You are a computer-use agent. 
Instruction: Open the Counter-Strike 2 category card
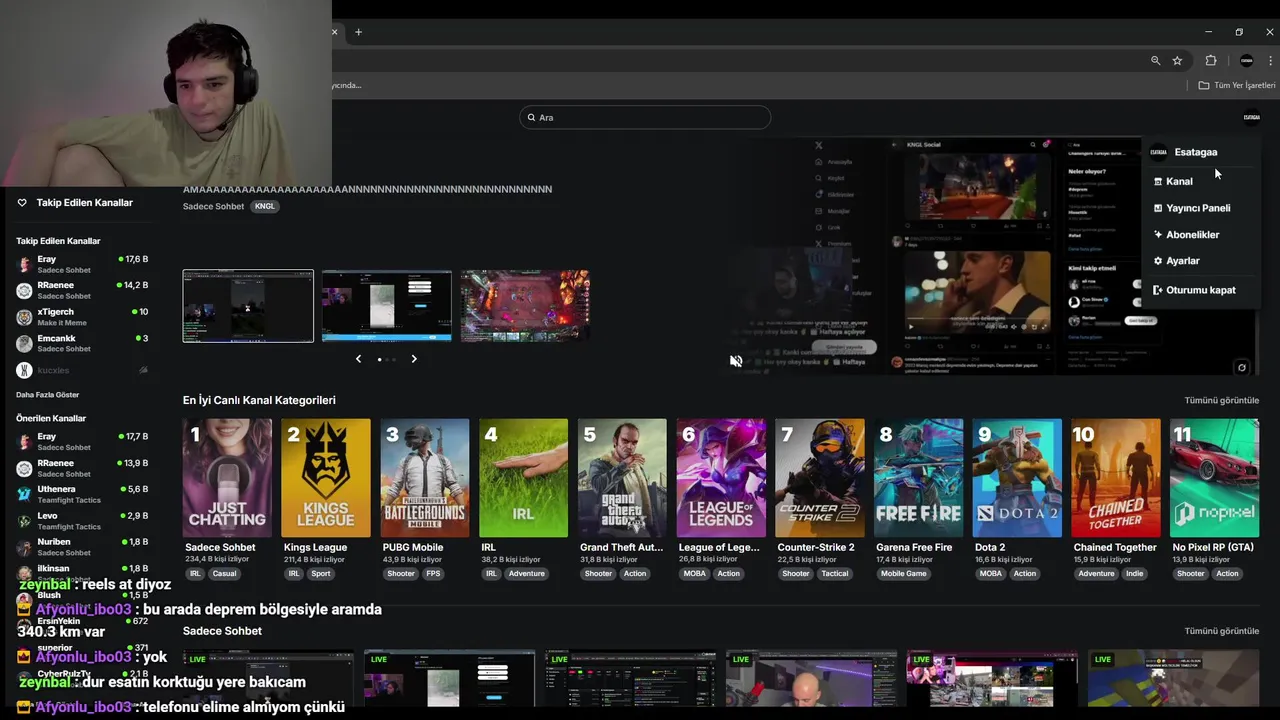820,478
